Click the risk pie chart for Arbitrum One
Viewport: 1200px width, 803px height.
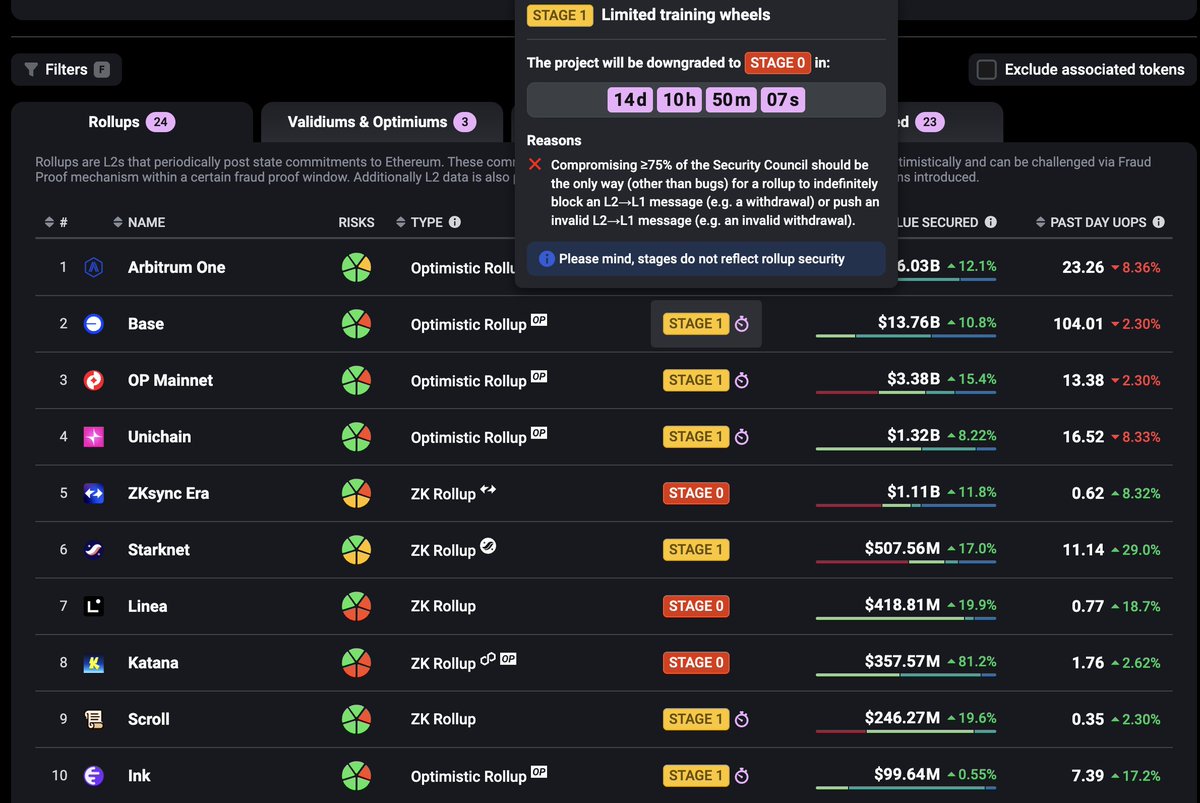356,267
